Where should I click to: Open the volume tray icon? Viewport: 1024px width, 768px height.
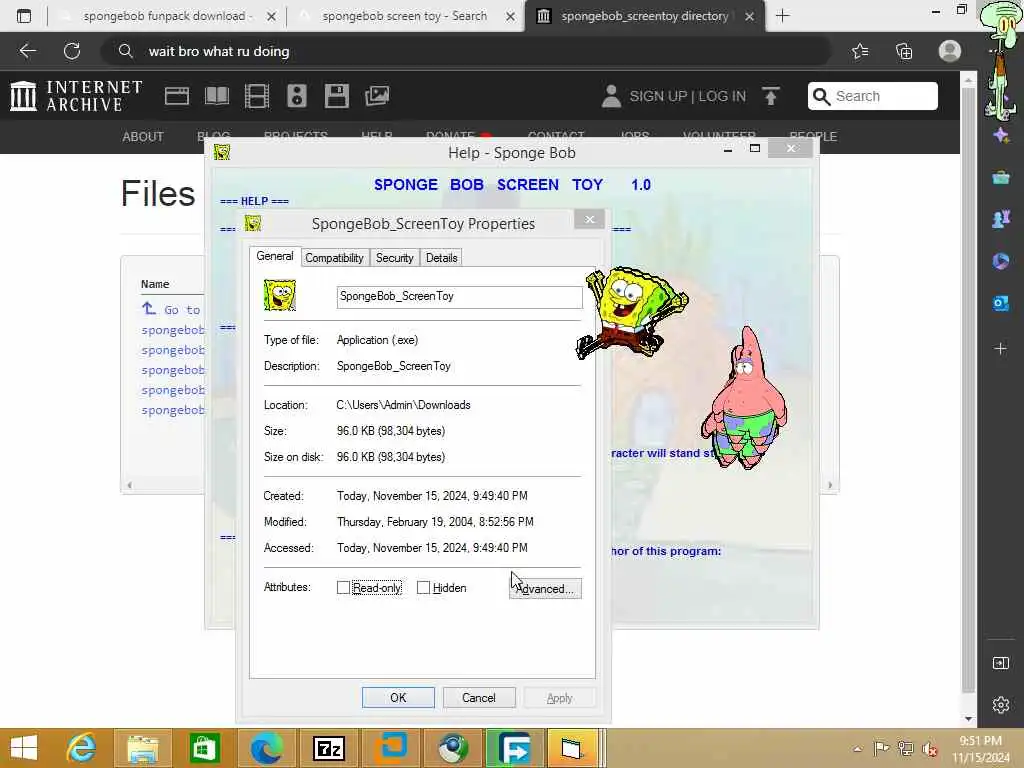pos(930,749)
